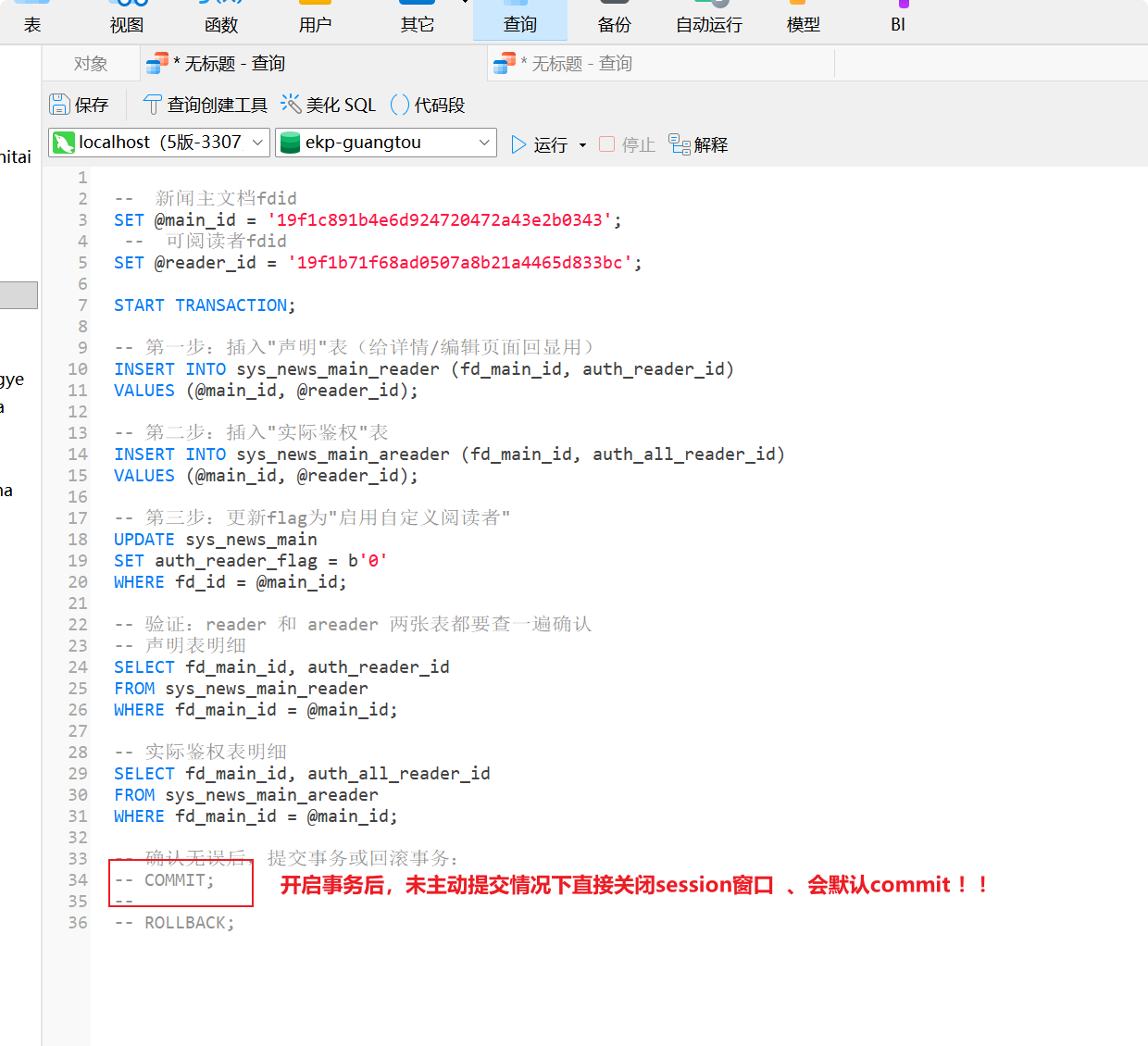Open the ekp-guangtou database dropdown

pos(386,143)
